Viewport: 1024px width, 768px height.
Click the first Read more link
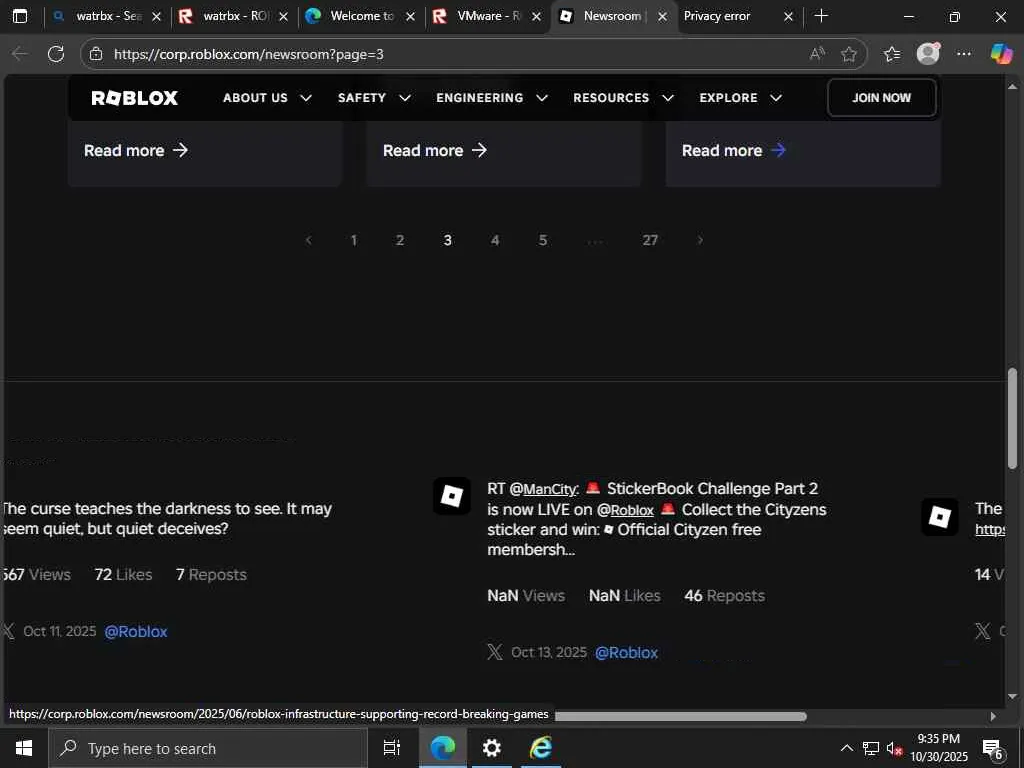point(136,150)
